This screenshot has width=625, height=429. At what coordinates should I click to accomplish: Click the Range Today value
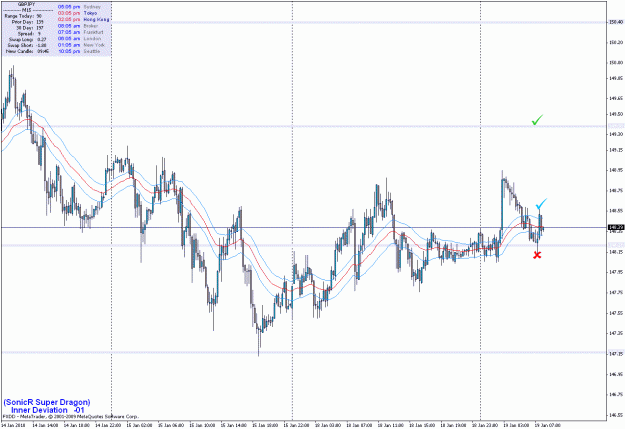click(x=39, y=16)
